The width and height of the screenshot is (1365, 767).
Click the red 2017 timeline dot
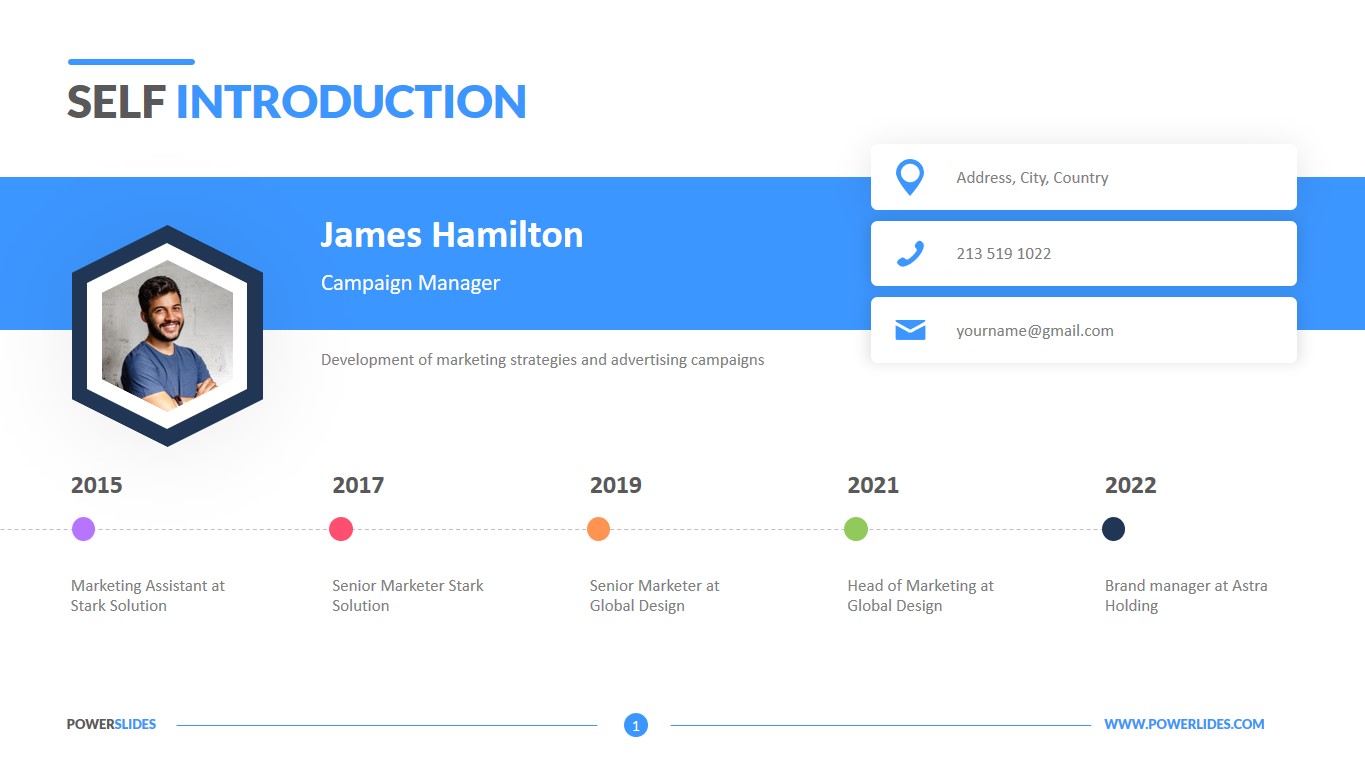341,529
